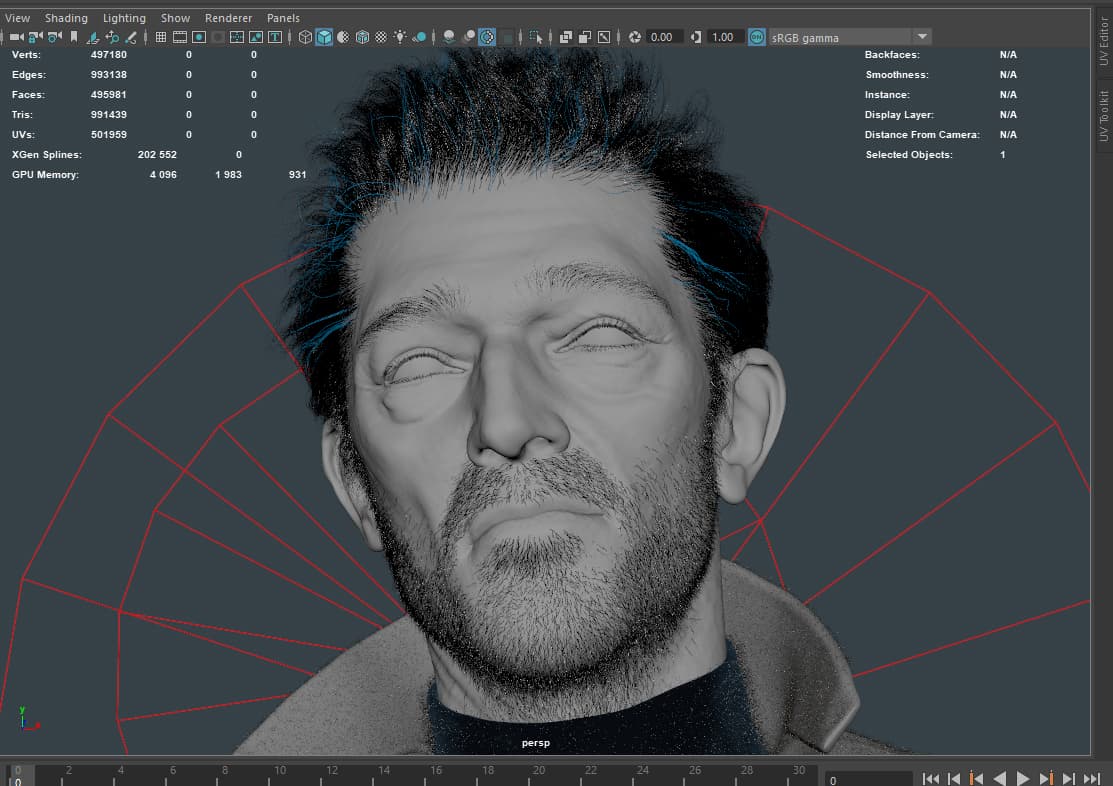Screen dimensions: 1113x786
Task: Click Go to Start of playback range
Action: coord(931,779)
